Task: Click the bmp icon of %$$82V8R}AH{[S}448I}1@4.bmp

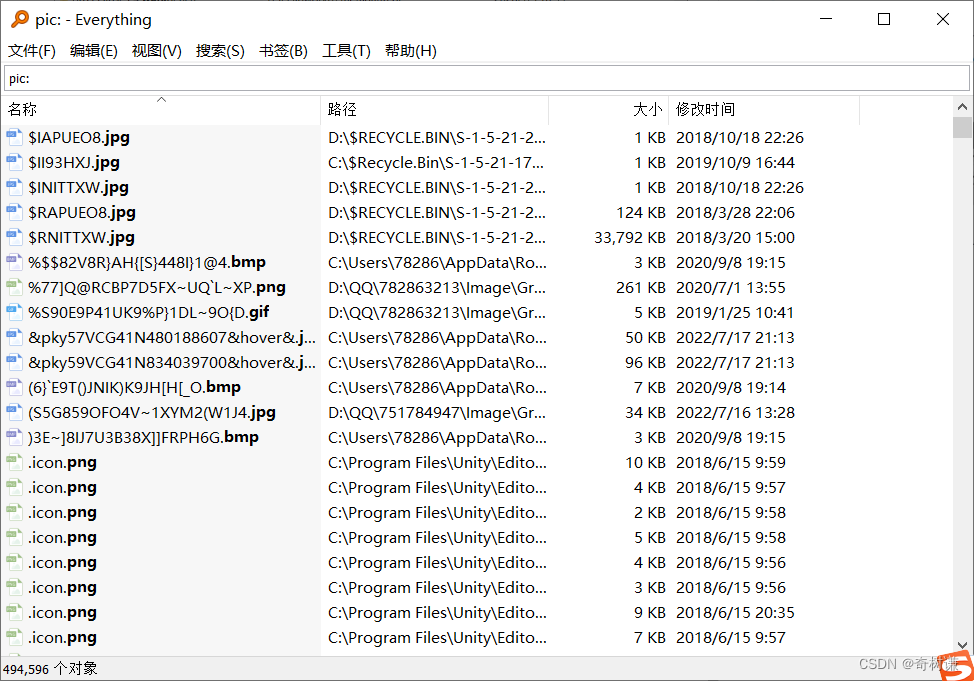Action: tap(14, 262)
